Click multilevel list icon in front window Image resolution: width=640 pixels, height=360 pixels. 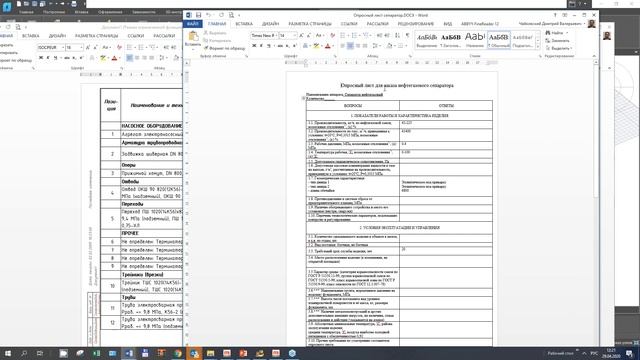coord(366,36)
